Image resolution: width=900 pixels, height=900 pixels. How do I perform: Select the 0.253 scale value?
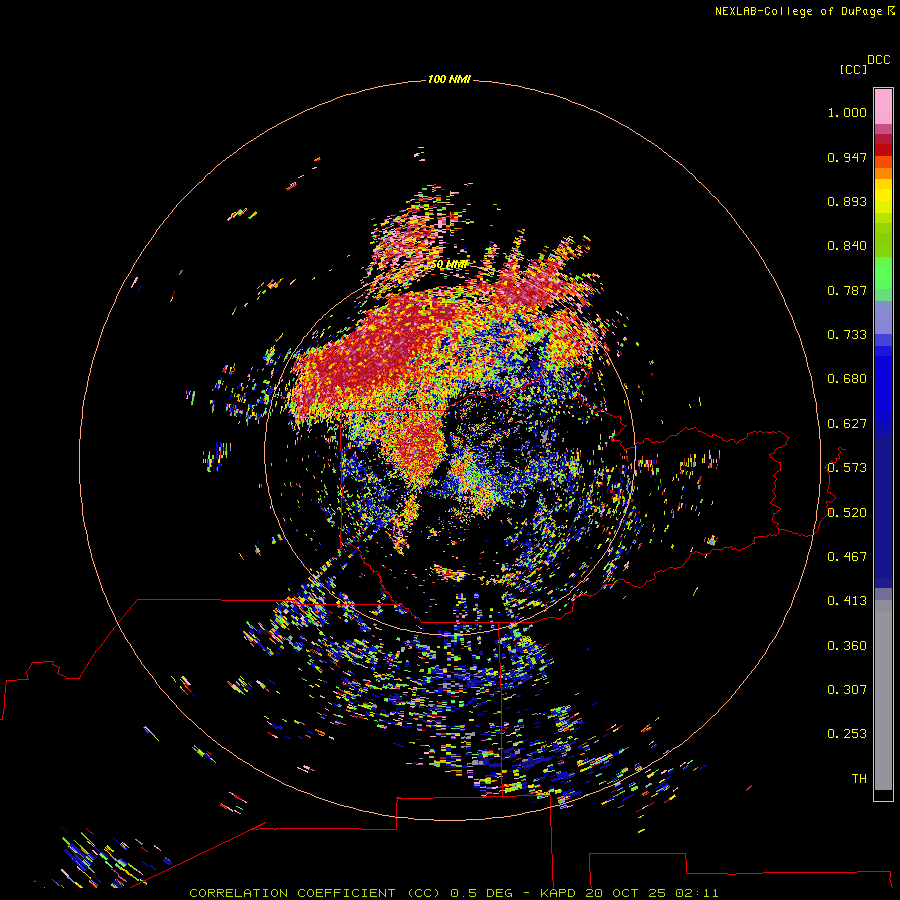pos(847,734)
